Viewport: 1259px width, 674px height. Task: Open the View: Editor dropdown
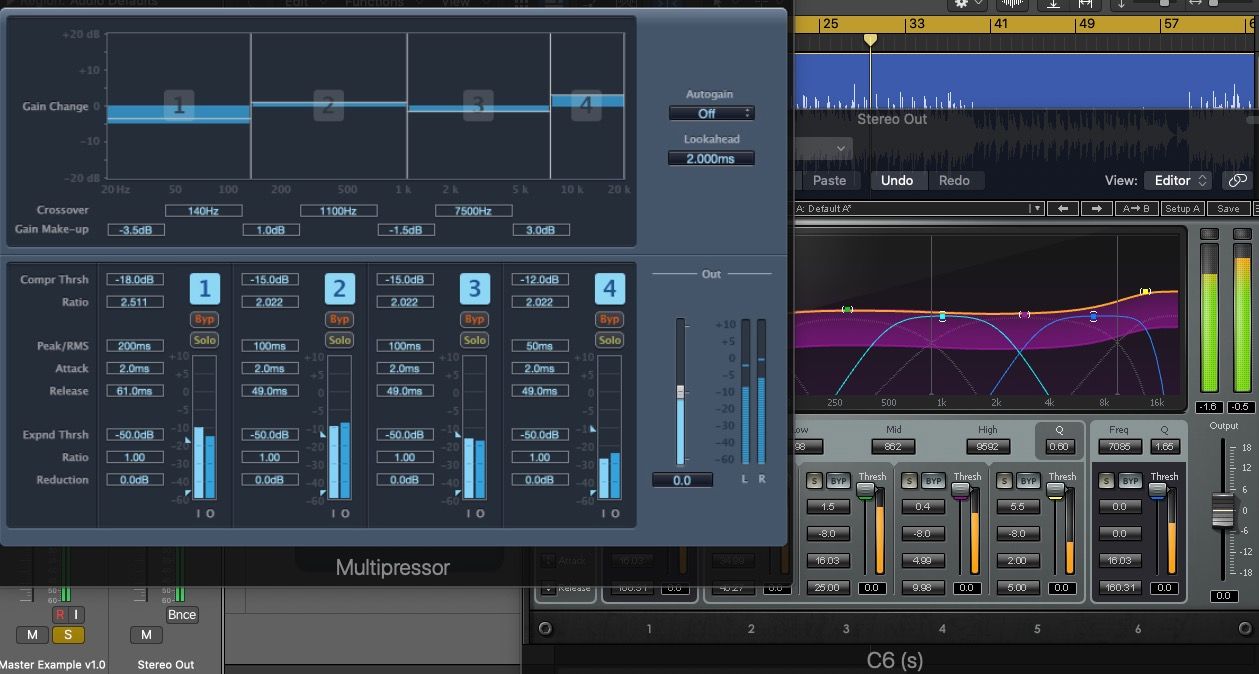pos(1180,180)
